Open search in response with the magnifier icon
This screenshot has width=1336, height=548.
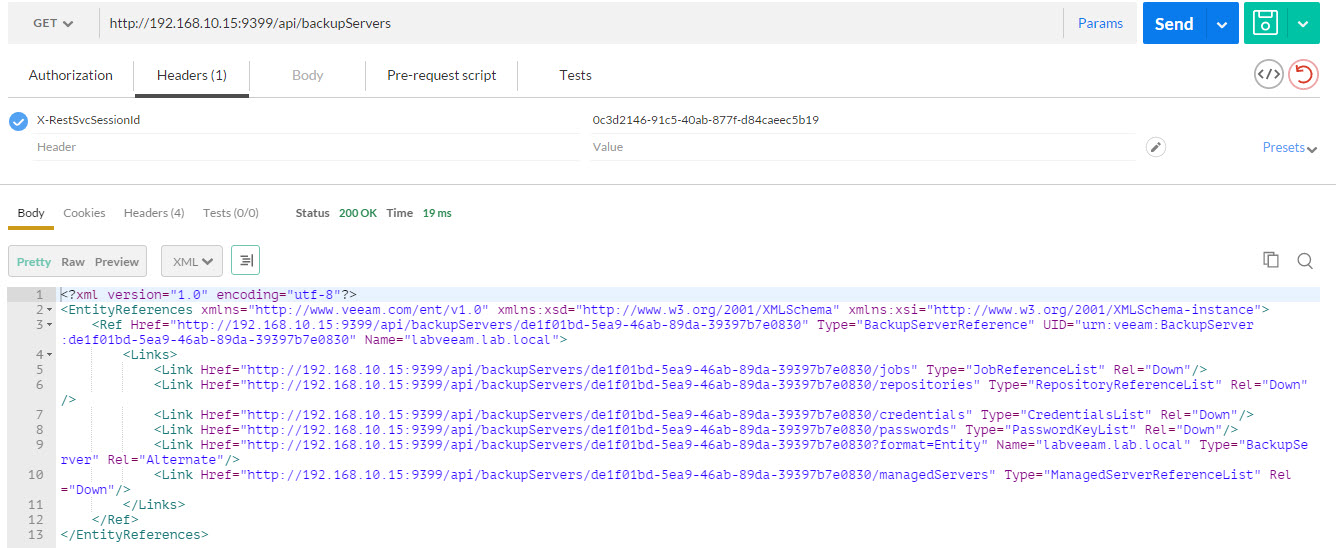coord(1304,260)
